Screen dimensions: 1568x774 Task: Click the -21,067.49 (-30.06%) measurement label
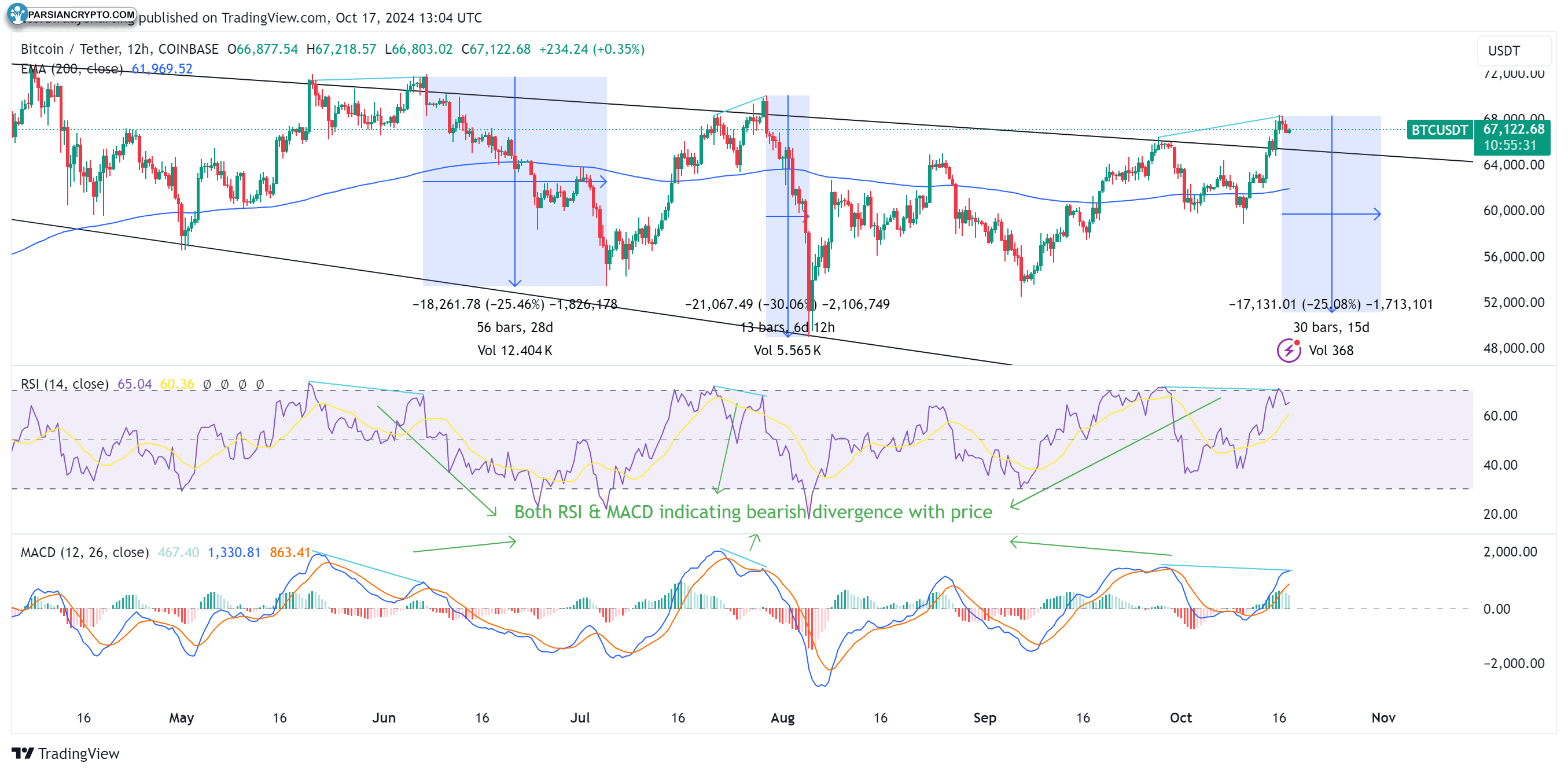pos(787,304)
